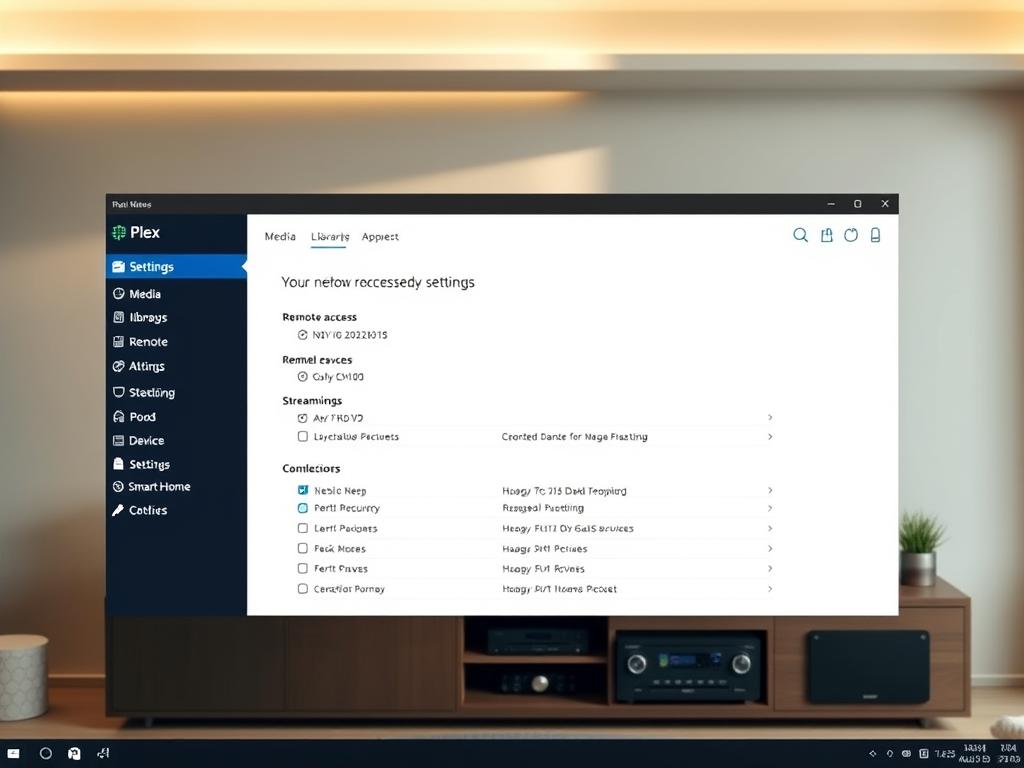Click the mobile device icon in header
Screen dimensions: 1024x768
pyautogui.click(x=876, y=235)
